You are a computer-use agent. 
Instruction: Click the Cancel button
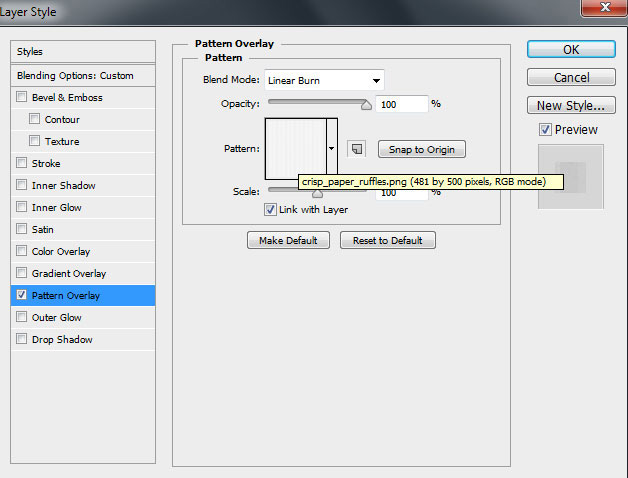point(570,77)
